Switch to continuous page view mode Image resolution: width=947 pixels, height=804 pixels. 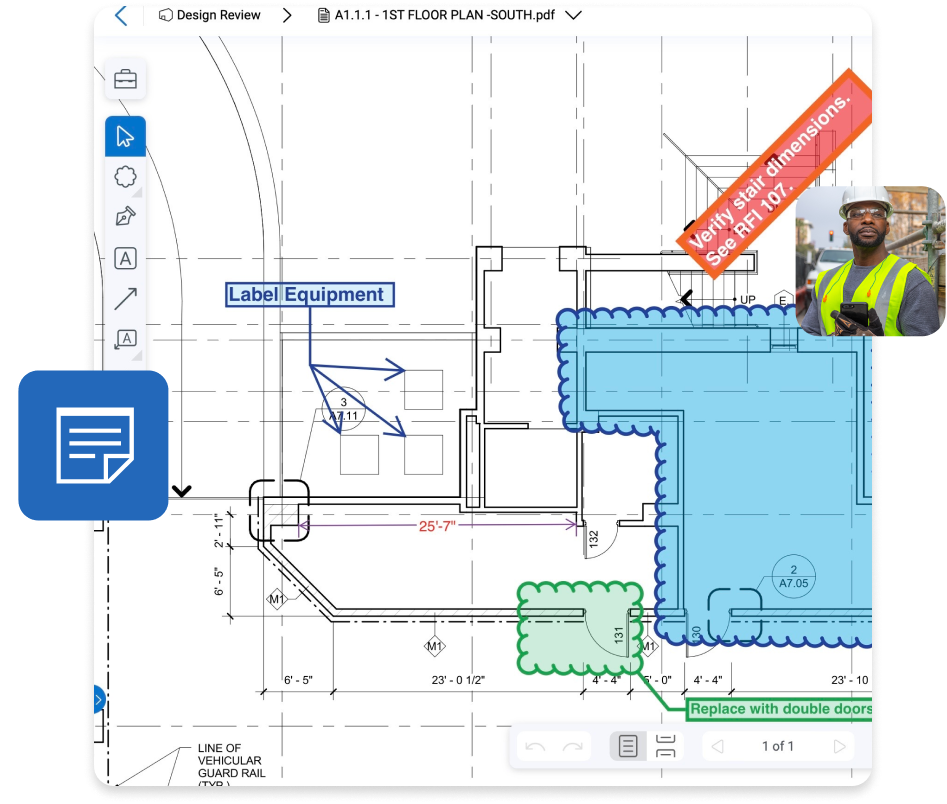click(x=666, y=746)
